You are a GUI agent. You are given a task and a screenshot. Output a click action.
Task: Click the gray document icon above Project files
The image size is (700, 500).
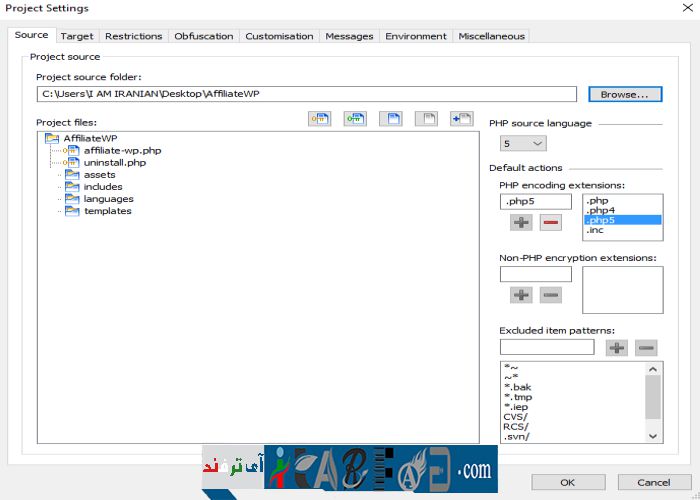click(426, 119)
